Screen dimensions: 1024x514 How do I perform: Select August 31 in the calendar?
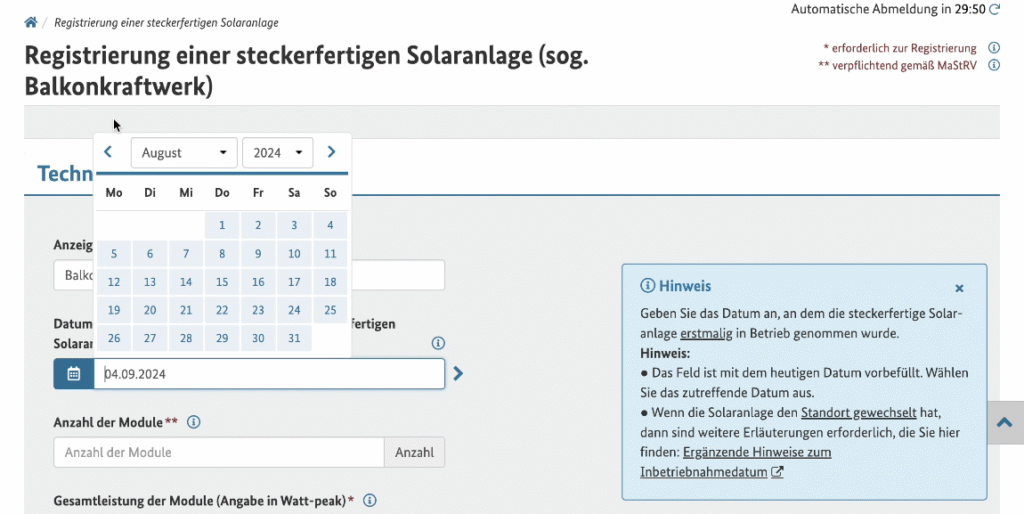pyautogui.click(x=294, y=338)
